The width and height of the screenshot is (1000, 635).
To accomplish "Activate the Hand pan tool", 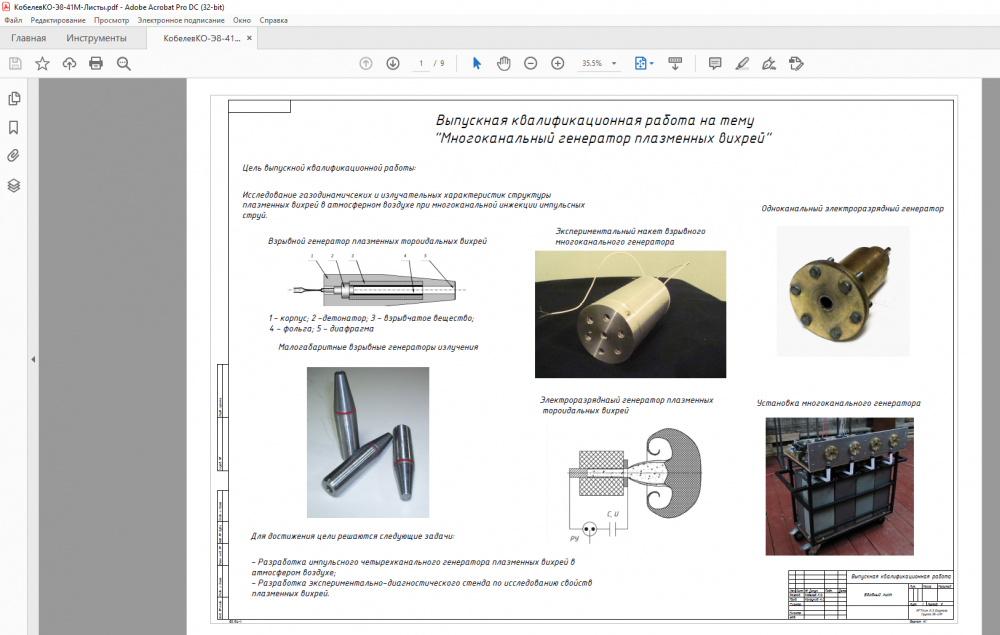I will pyautogui.click(x=504, y=63).
